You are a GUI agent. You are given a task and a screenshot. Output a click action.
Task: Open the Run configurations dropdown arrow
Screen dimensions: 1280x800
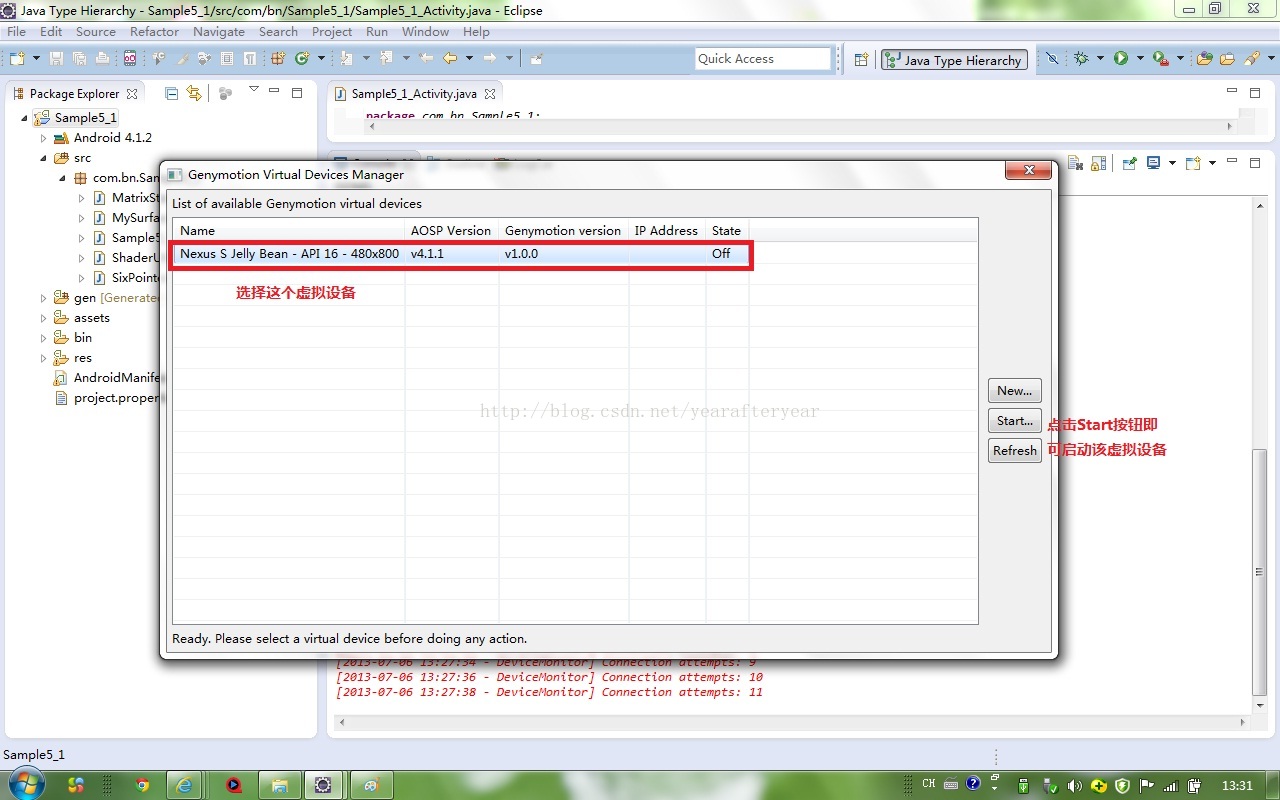coord(1140,59)
